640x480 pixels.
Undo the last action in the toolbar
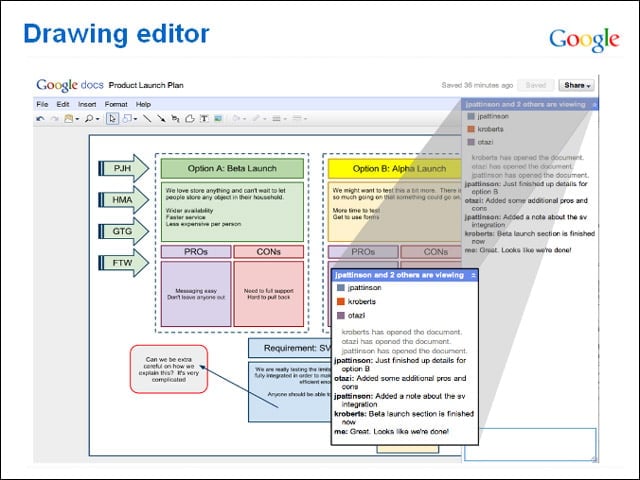coord(40,119)
